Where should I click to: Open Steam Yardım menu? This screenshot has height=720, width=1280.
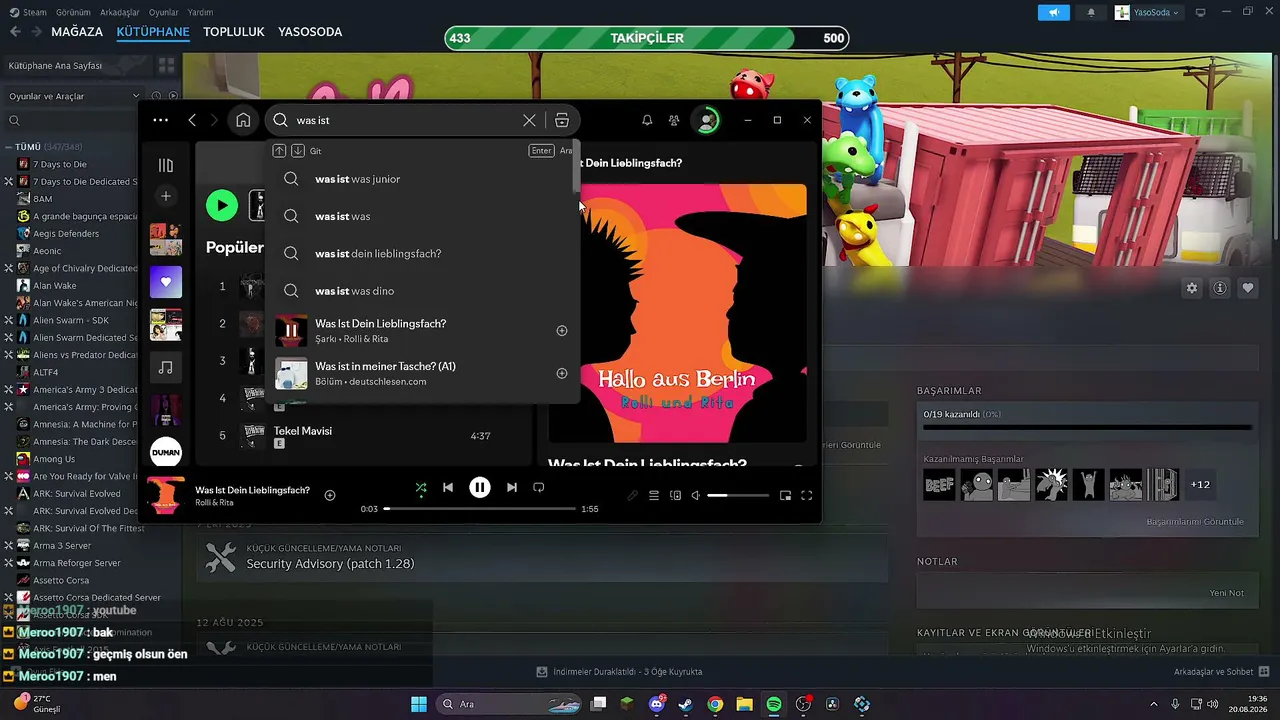pyautogui.click(x=201, y=12)
